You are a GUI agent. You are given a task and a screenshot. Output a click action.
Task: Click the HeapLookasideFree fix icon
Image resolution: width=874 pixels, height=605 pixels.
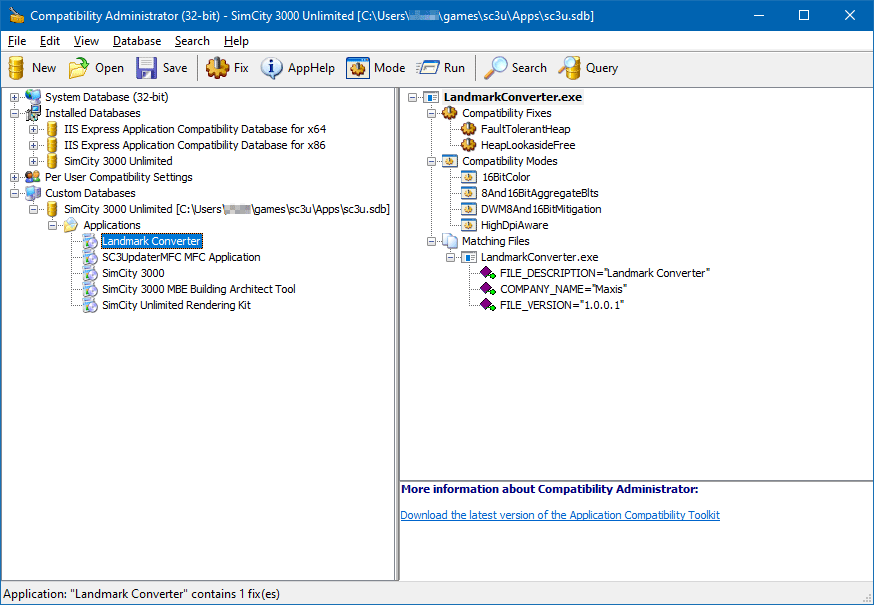tap(469, 146)
